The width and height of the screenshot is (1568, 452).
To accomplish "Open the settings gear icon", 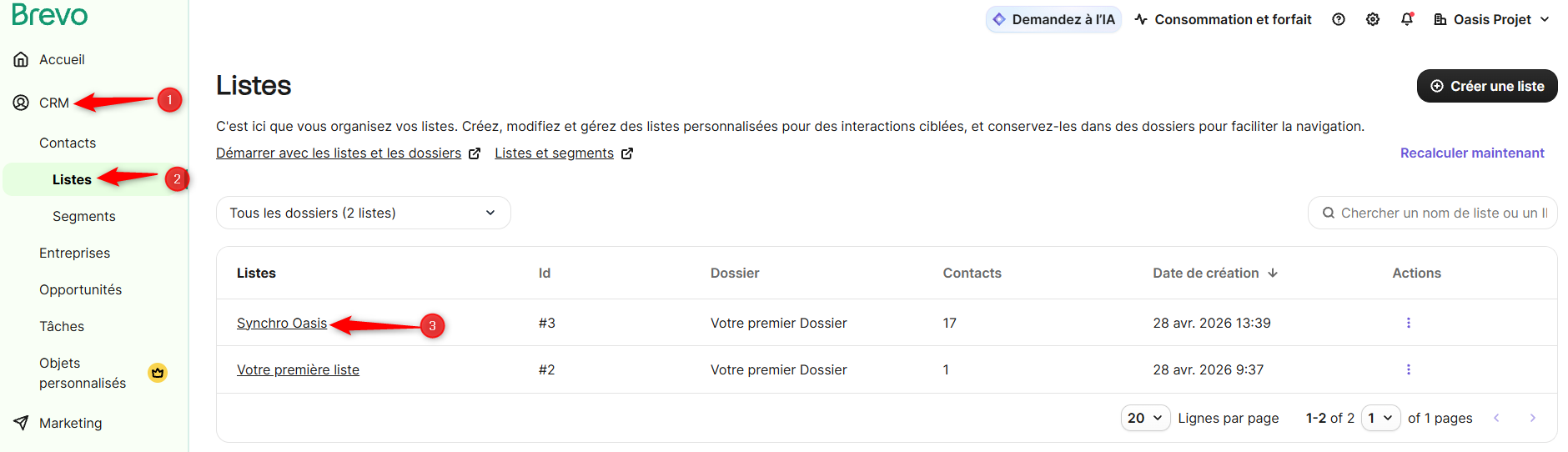I will tap(1373, 19).
